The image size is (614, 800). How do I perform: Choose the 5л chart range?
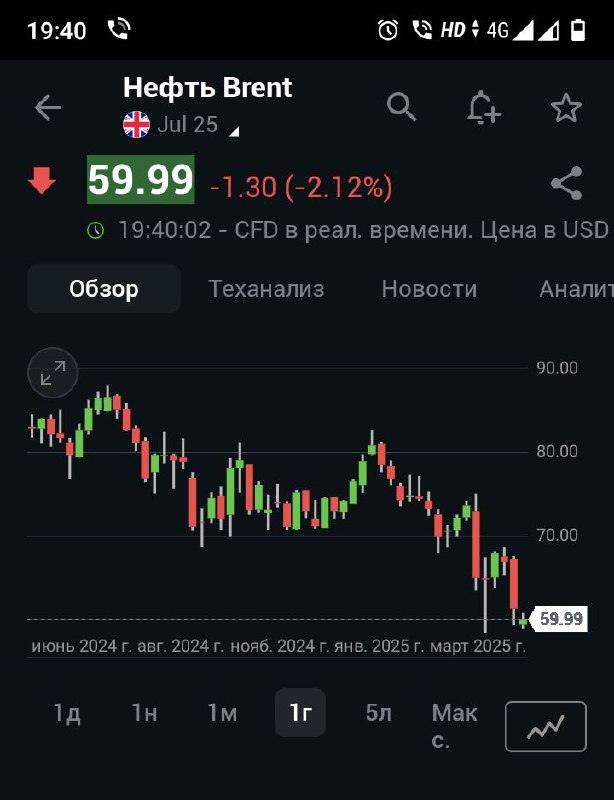point(379,713)
